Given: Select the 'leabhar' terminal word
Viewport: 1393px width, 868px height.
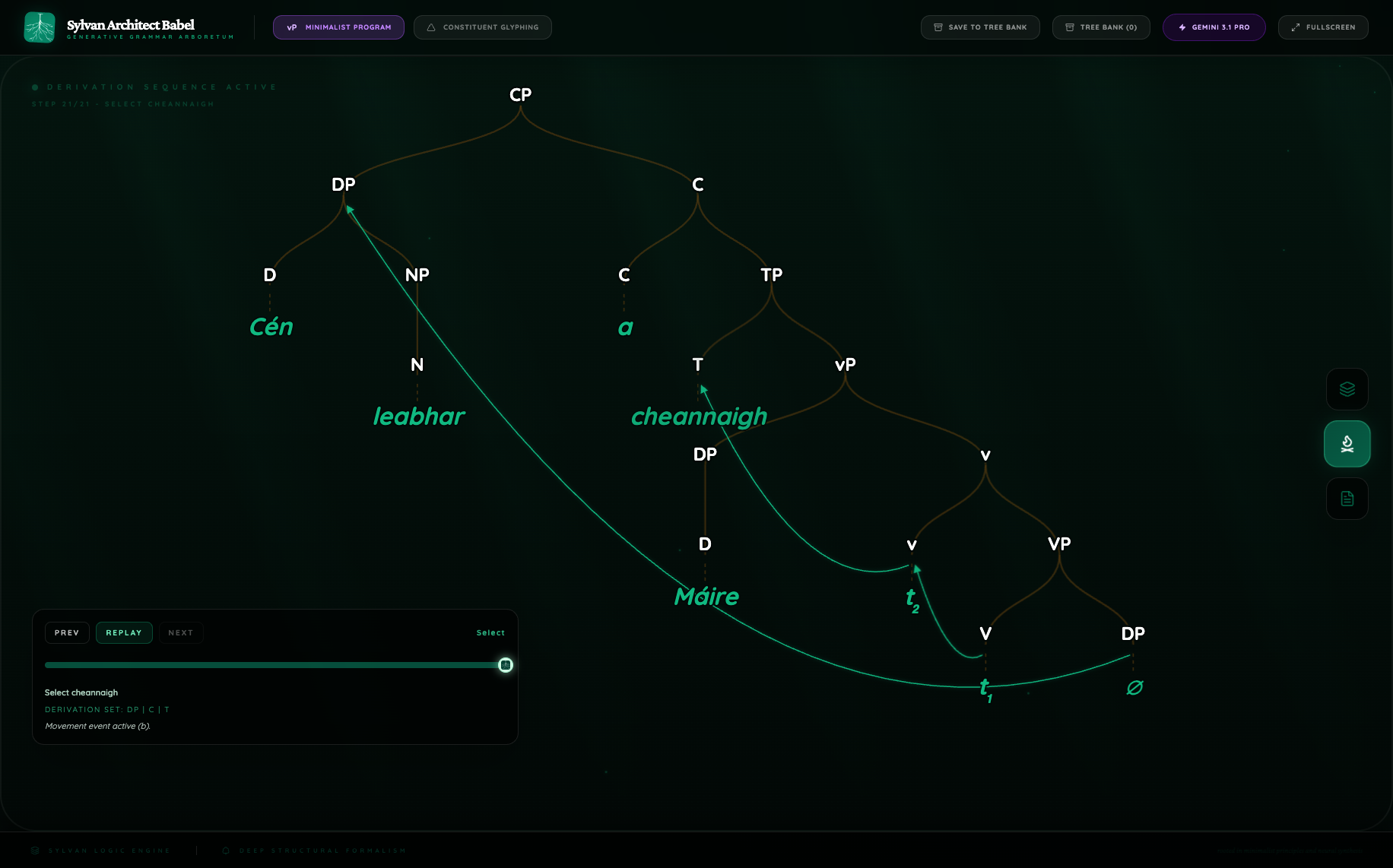Looking at the screenshot, I should (418, 417).
